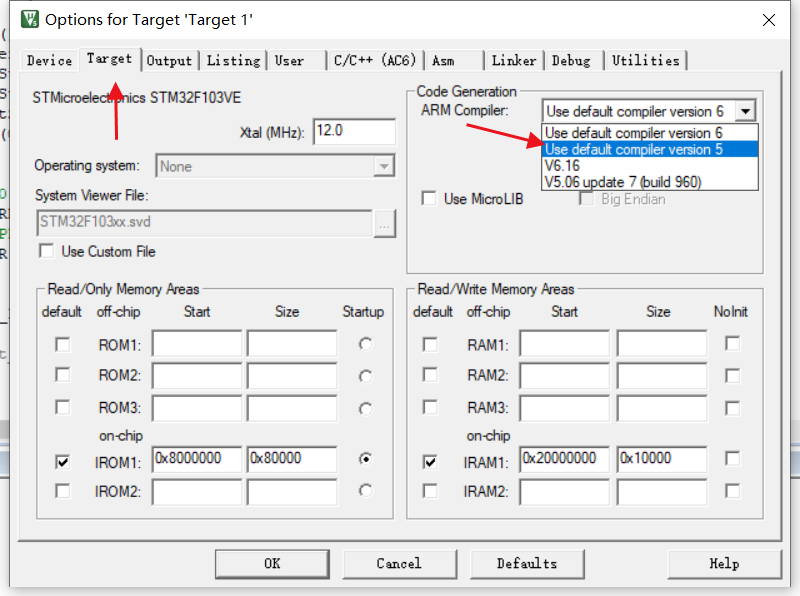
Task: Collapse the ARM Compiler dropdown arrow
Action: click(x=745, y=111)
